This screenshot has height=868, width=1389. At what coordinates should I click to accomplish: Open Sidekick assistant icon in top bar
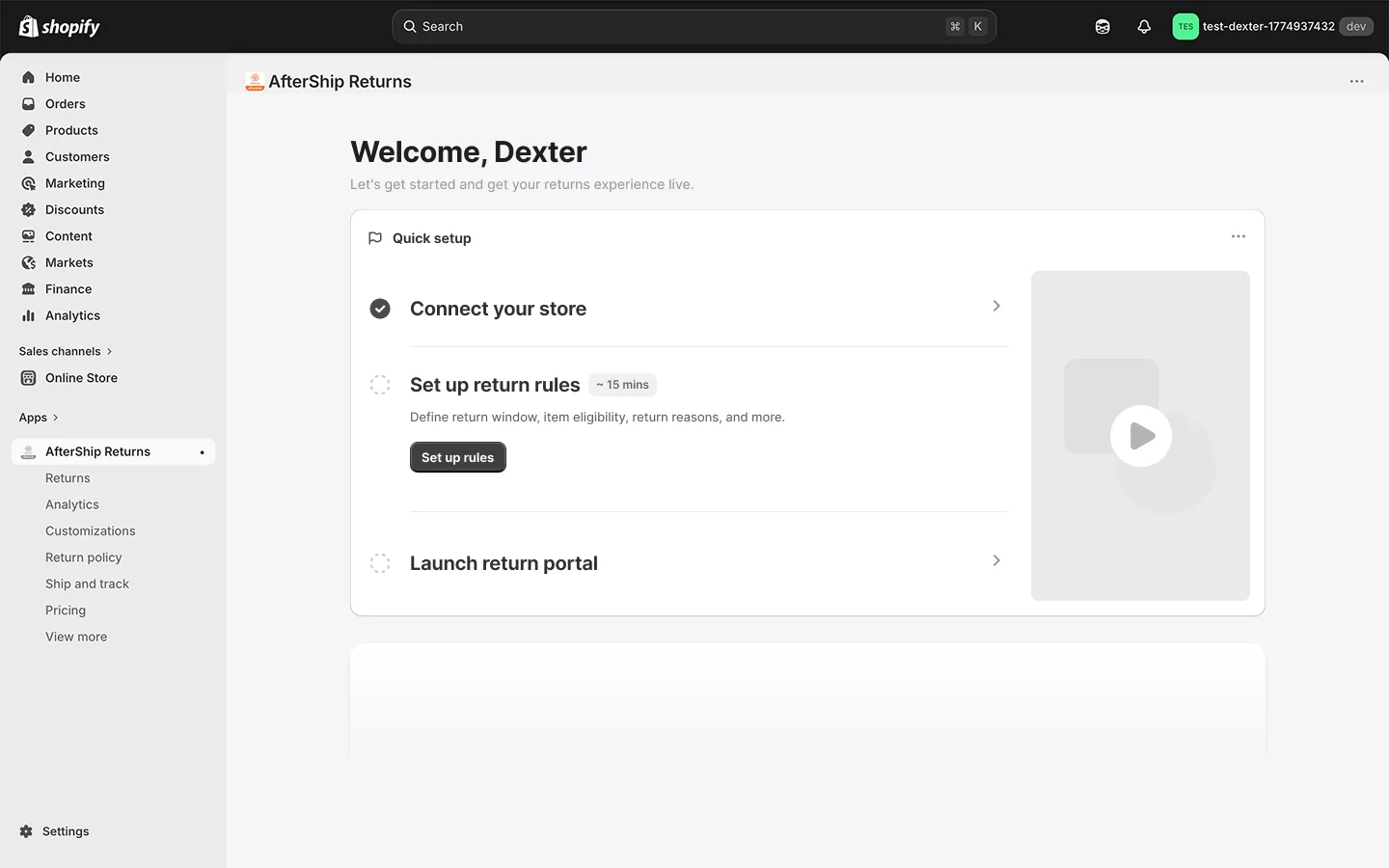1103,27
